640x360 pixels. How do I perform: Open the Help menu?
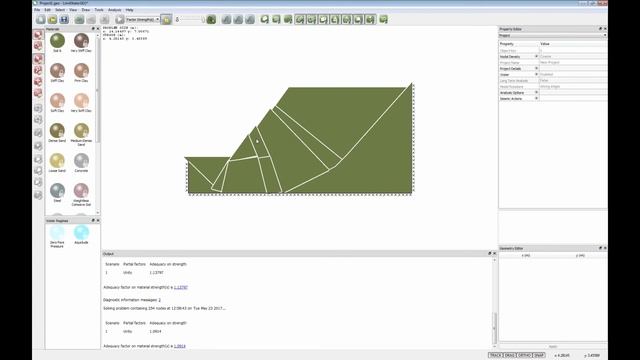pyautogui.click(x=129, y=9)
